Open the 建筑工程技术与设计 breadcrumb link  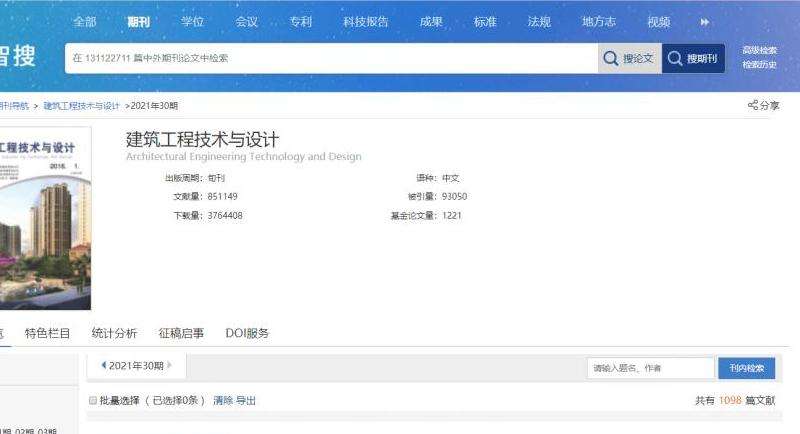(81, 106)
